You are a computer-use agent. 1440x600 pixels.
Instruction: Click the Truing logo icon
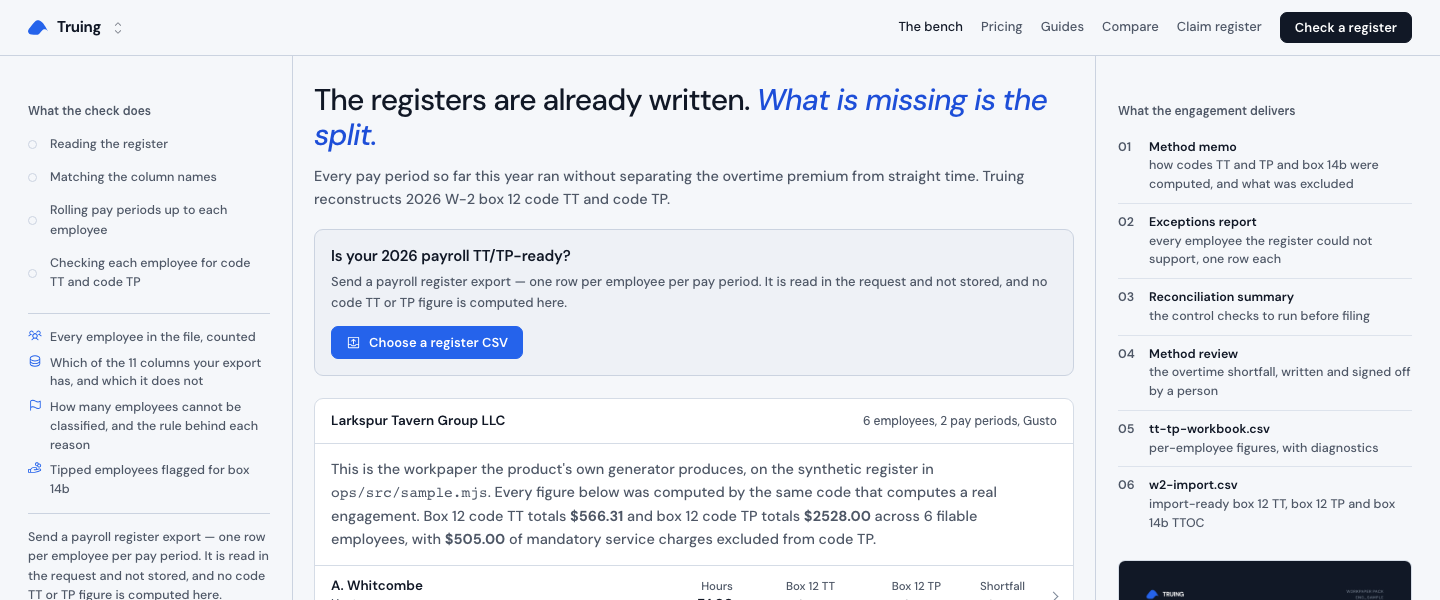[38, 28]
